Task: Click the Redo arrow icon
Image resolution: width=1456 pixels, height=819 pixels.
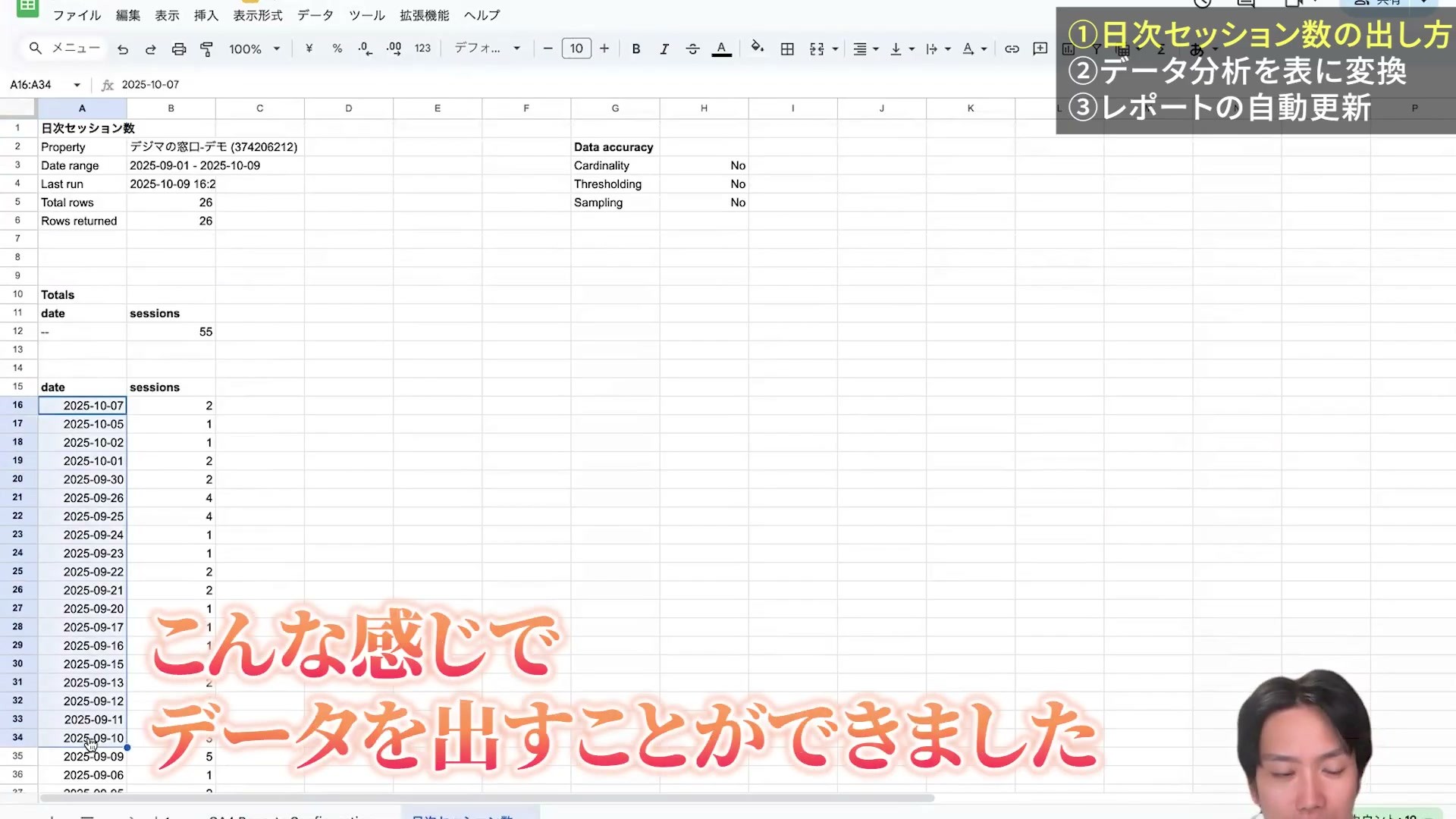Action: (x=151, y=49)
